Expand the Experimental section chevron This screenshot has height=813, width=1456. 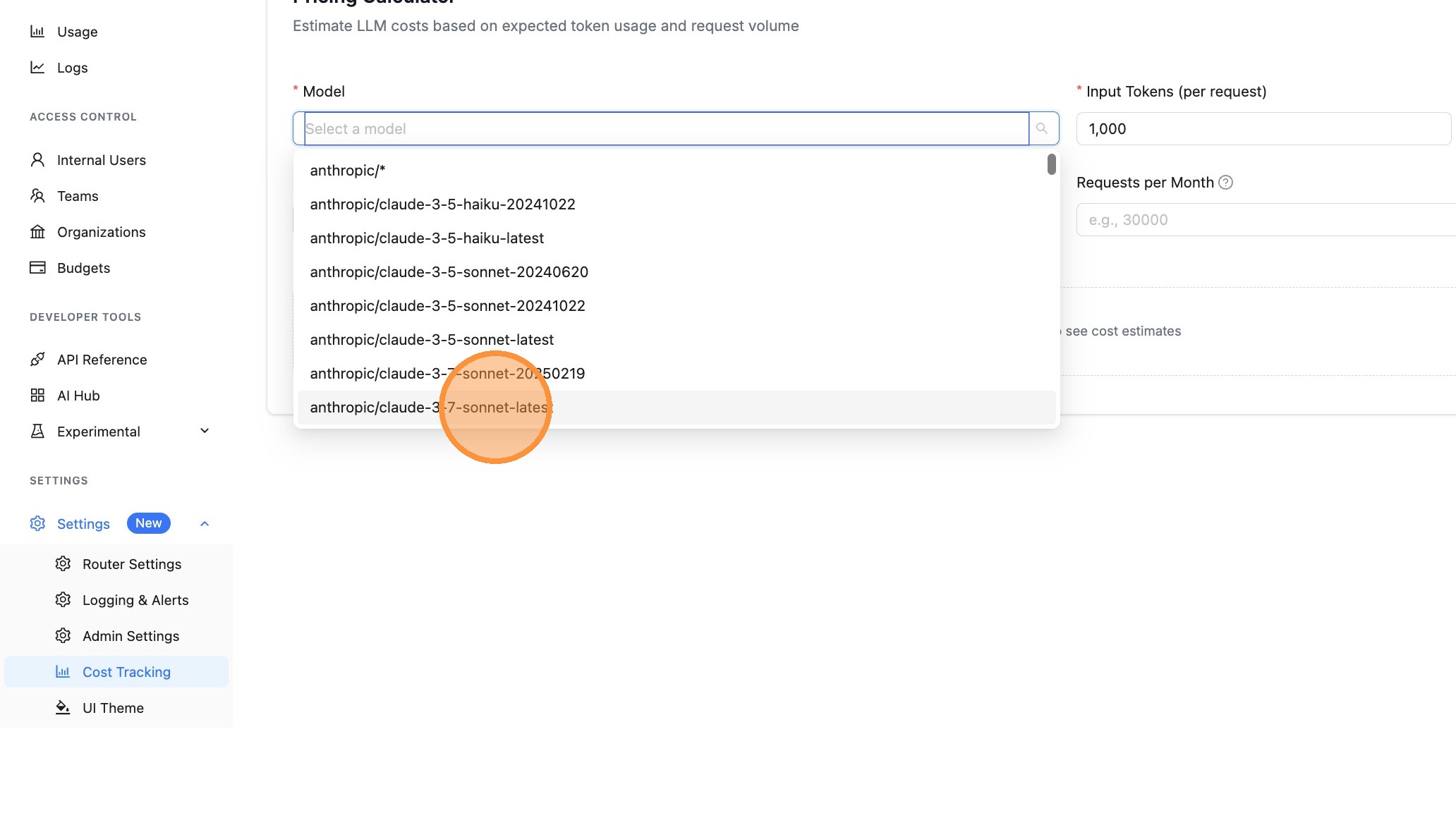pos(205,431)
